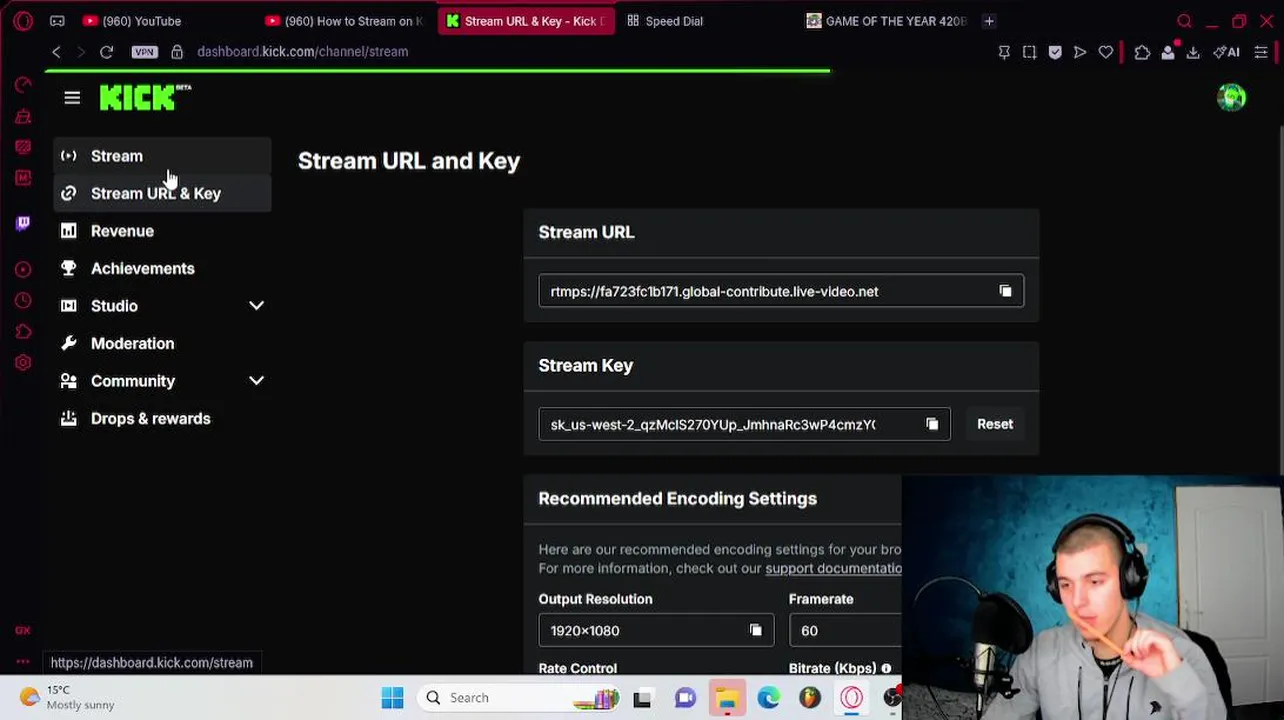
Task: Open the profile avatar on Kick header
Action: click(x=1231, y=97)
